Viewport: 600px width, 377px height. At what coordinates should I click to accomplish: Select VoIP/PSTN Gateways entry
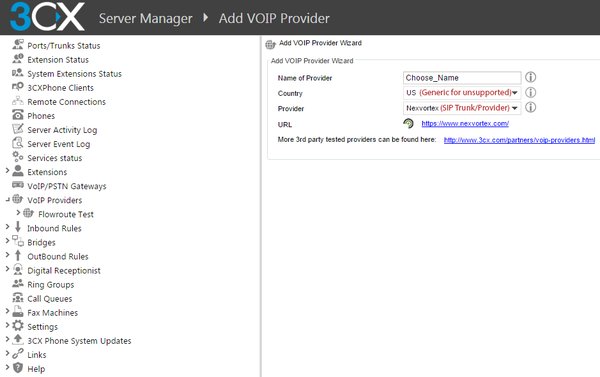67,186
